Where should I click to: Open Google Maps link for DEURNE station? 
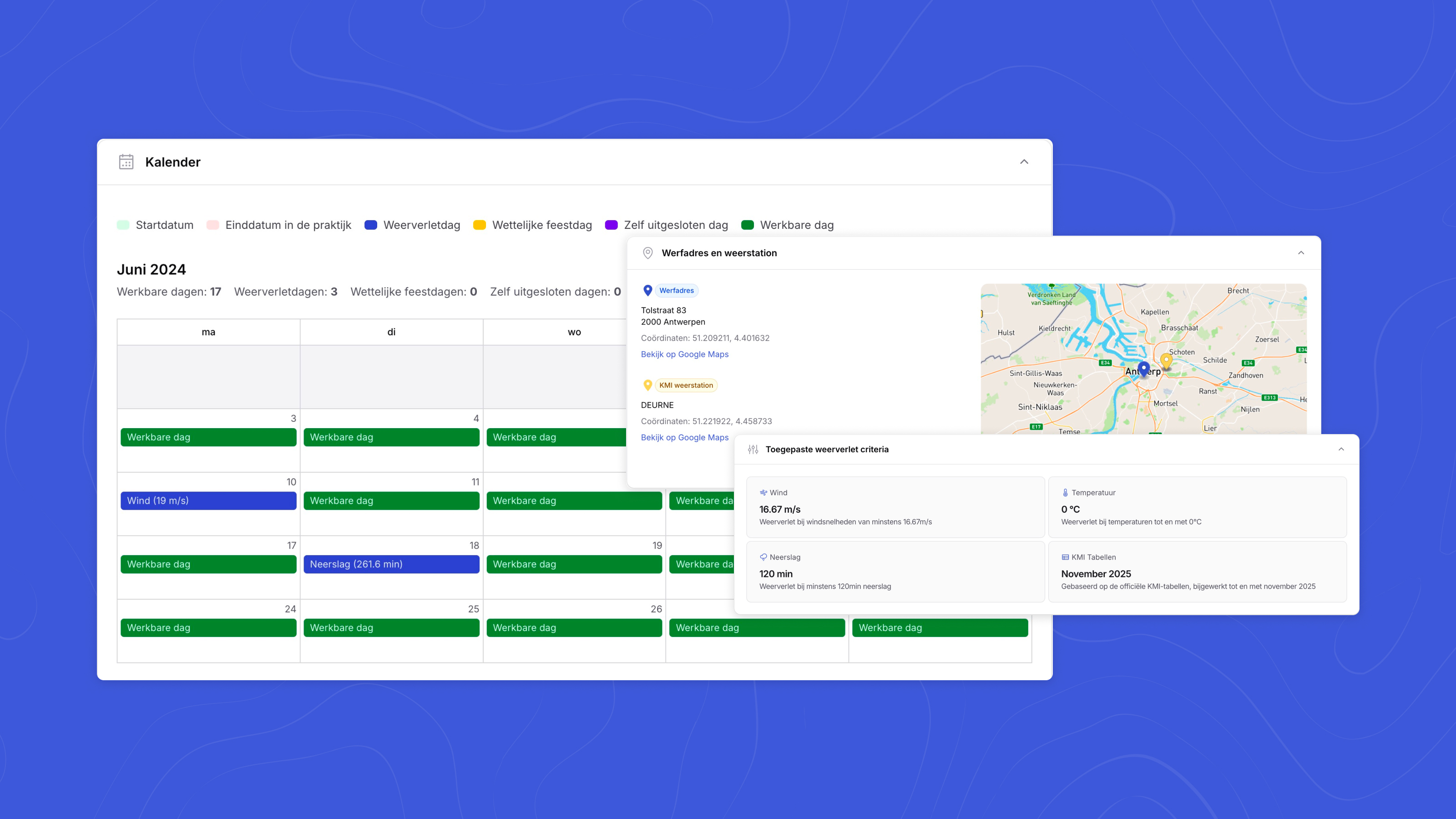(x=684, y=437)
